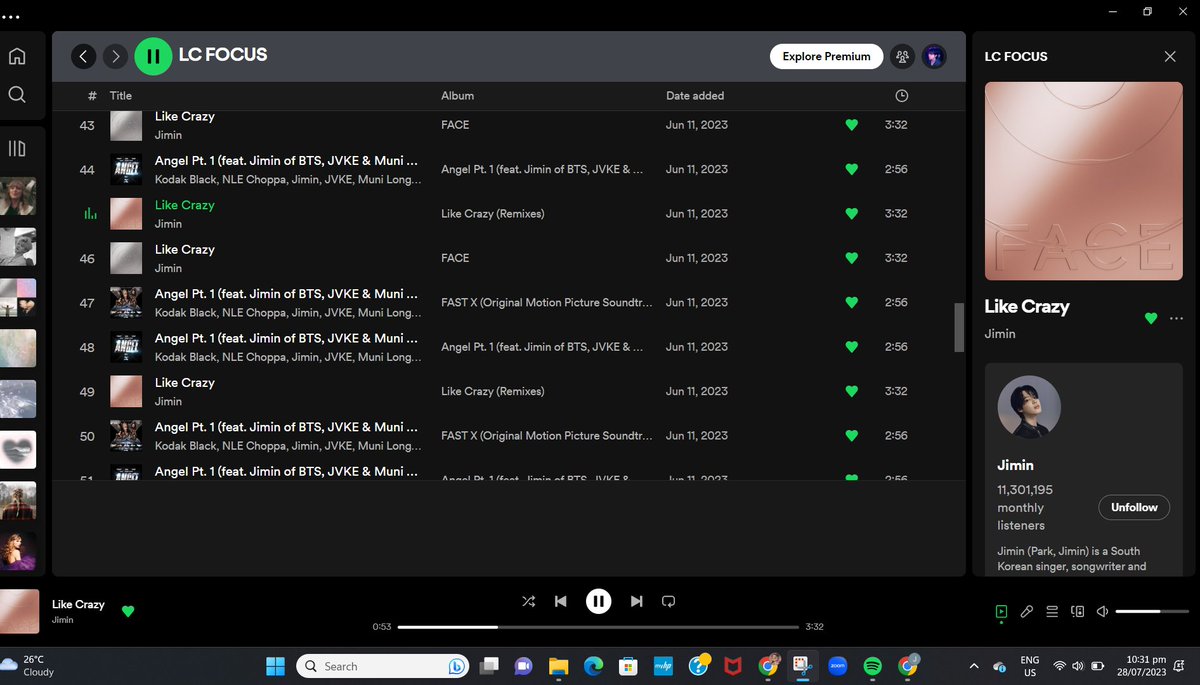Click the playlist vertical scrollbar thumb
The width and height of the screenshot is (1200, 685).
click(x=960, y=328)
